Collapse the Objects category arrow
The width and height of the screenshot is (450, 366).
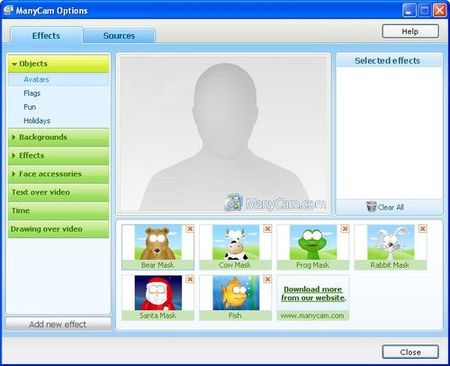coord(14,64)
